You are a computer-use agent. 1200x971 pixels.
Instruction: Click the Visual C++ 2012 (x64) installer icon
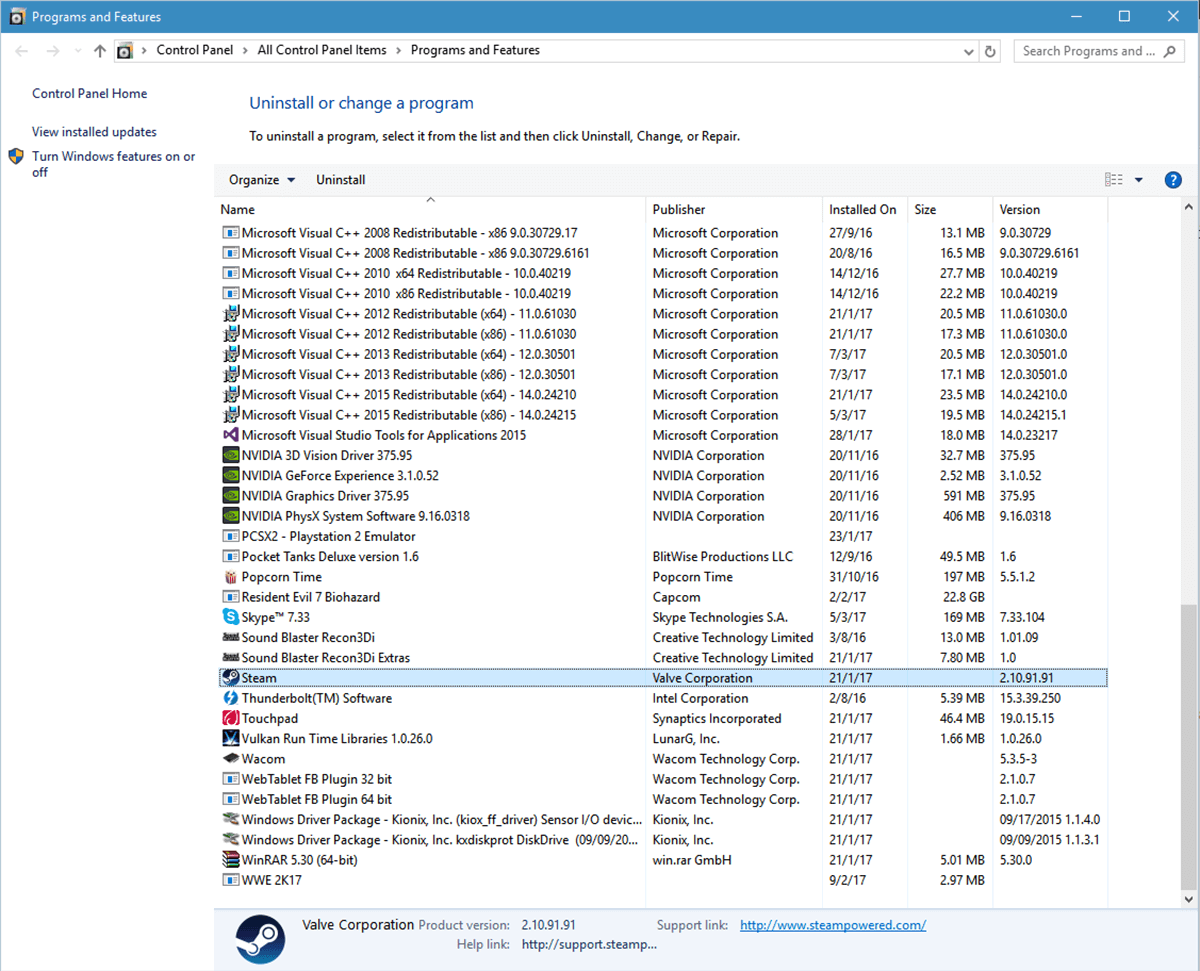click(231, 314)
